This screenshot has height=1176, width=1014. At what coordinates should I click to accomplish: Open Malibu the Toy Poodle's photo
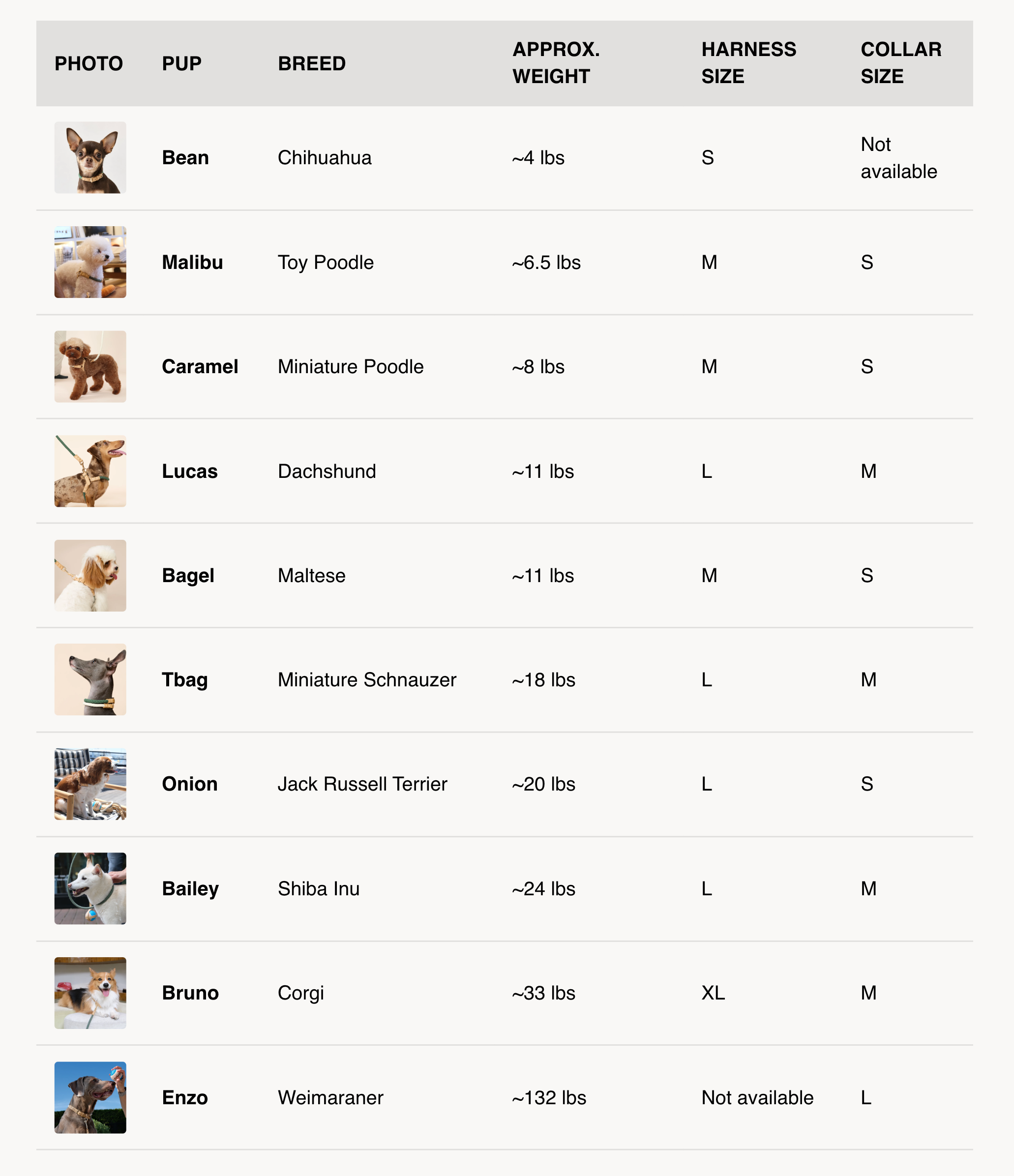tap(90, 262)
